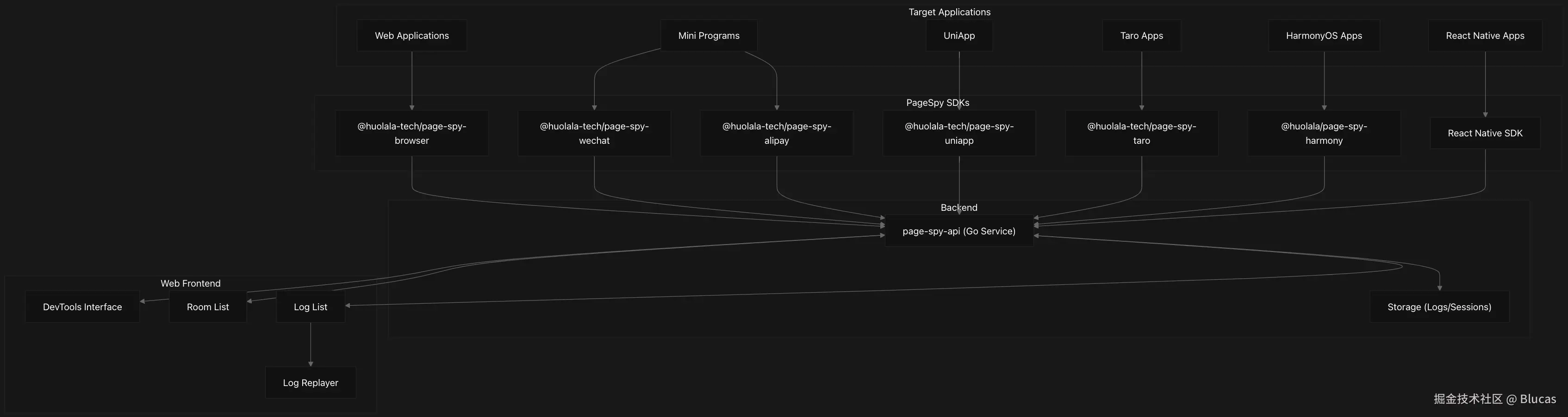Click the HarmonyOS Apps node
Viewport: 1568px width, 417px height.
pyautogui.click(x=1324, y=36)
